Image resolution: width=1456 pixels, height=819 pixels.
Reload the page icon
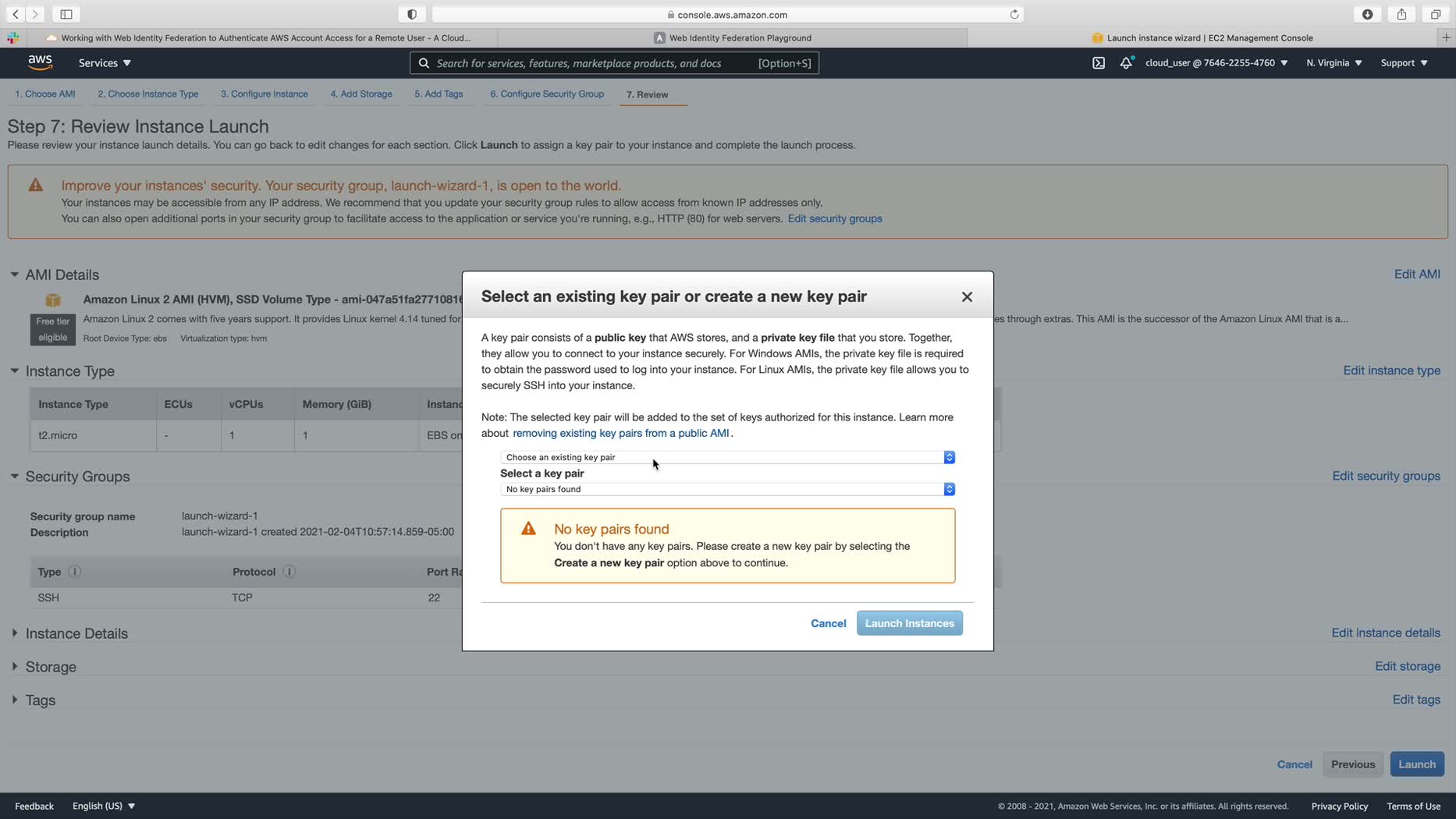tap(1014, 14)
